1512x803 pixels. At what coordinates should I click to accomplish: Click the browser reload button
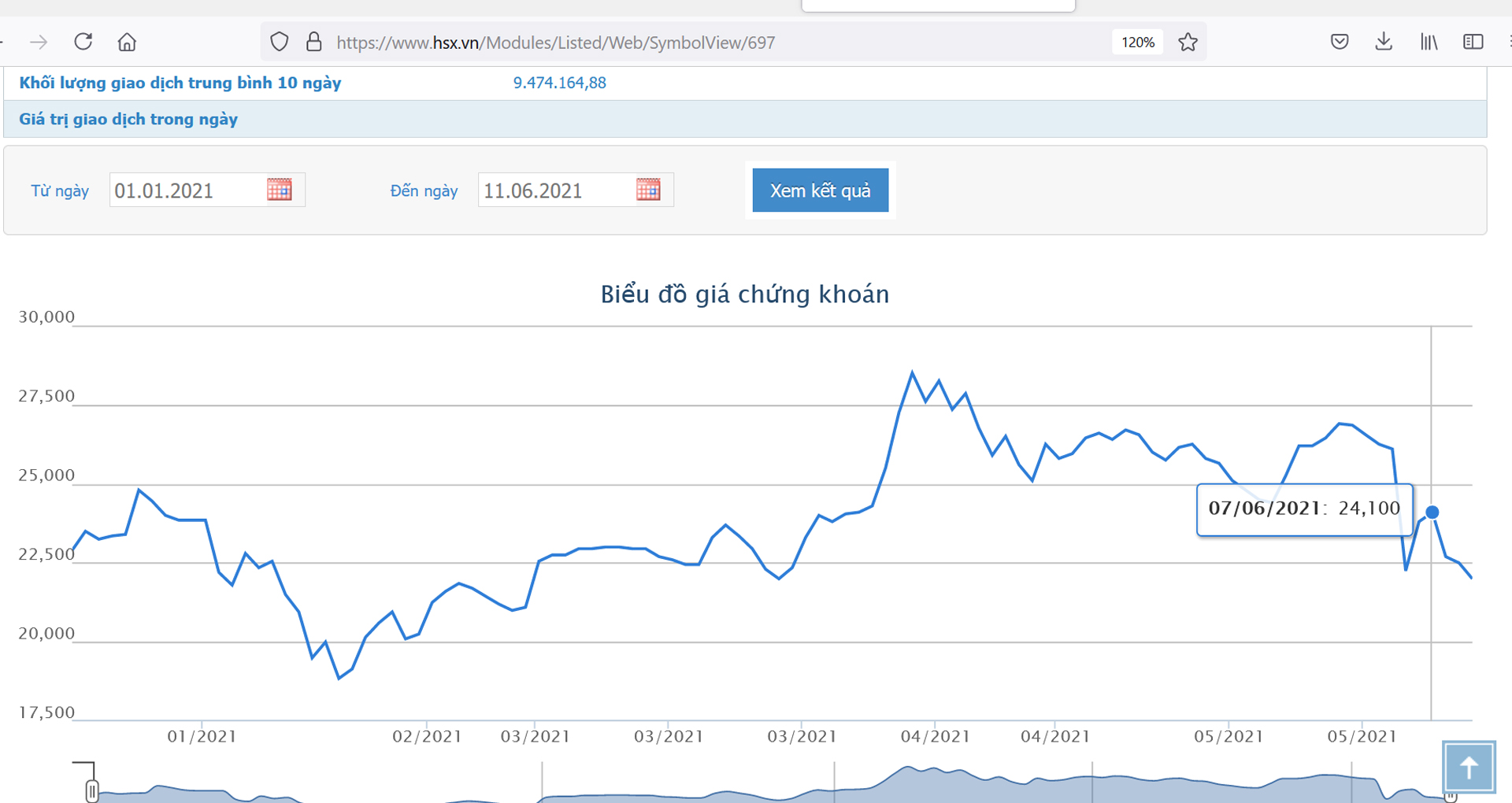83,42
